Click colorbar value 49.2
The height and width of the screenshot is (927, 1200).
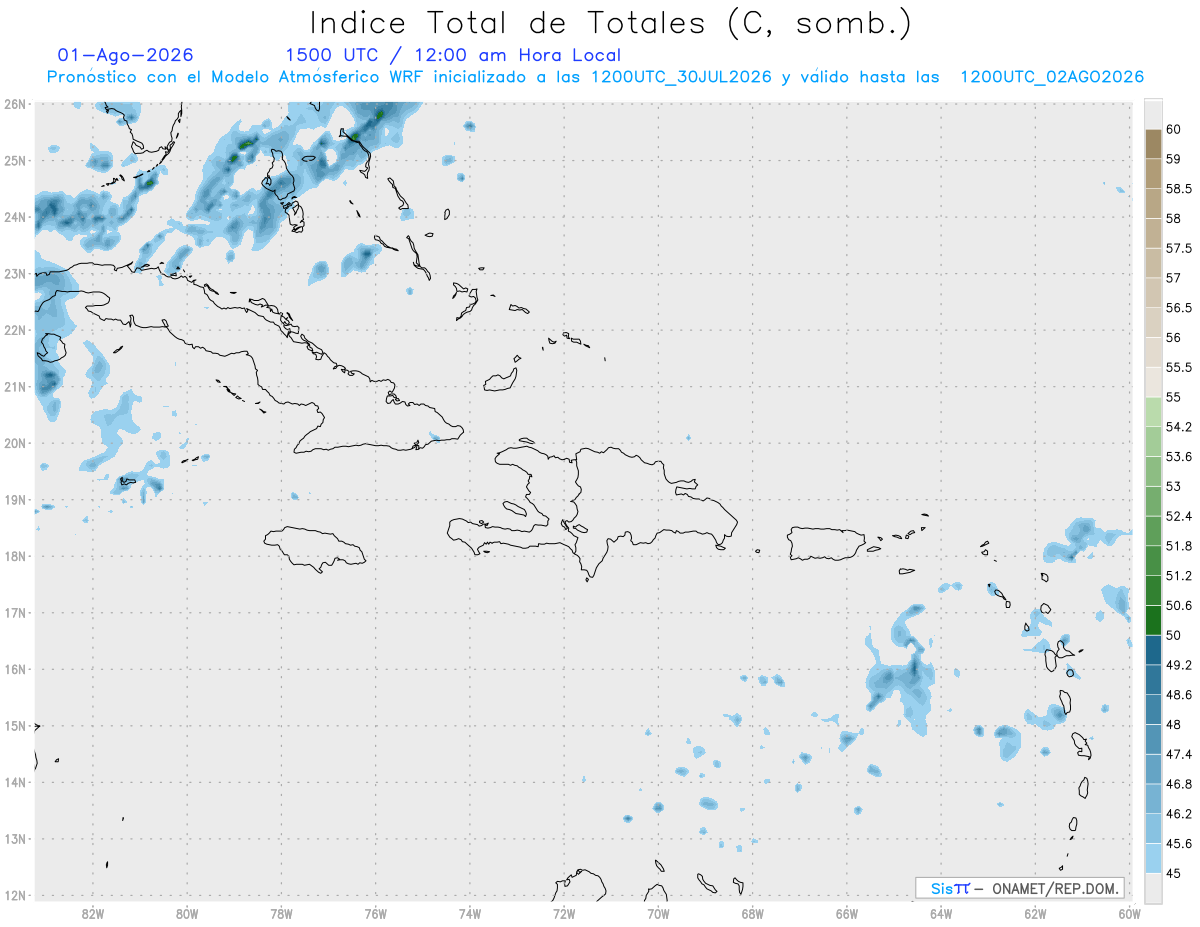[x=1178, y=665]
